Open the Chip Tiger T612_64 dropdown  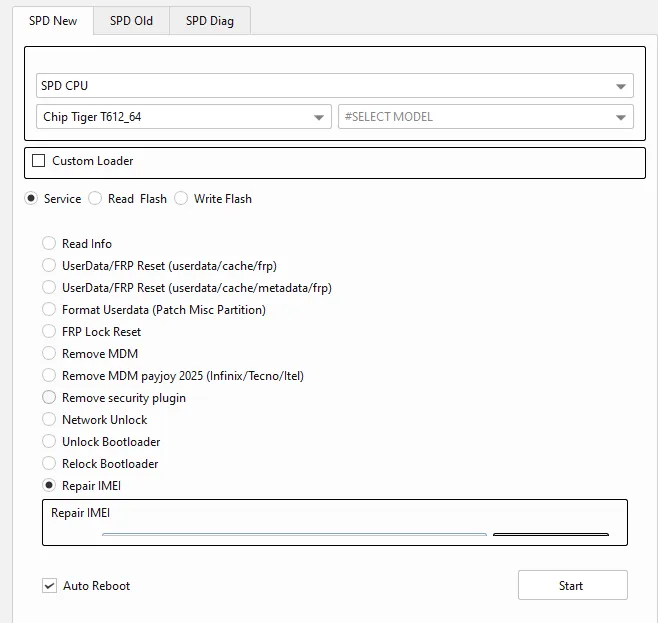[183, 117]
